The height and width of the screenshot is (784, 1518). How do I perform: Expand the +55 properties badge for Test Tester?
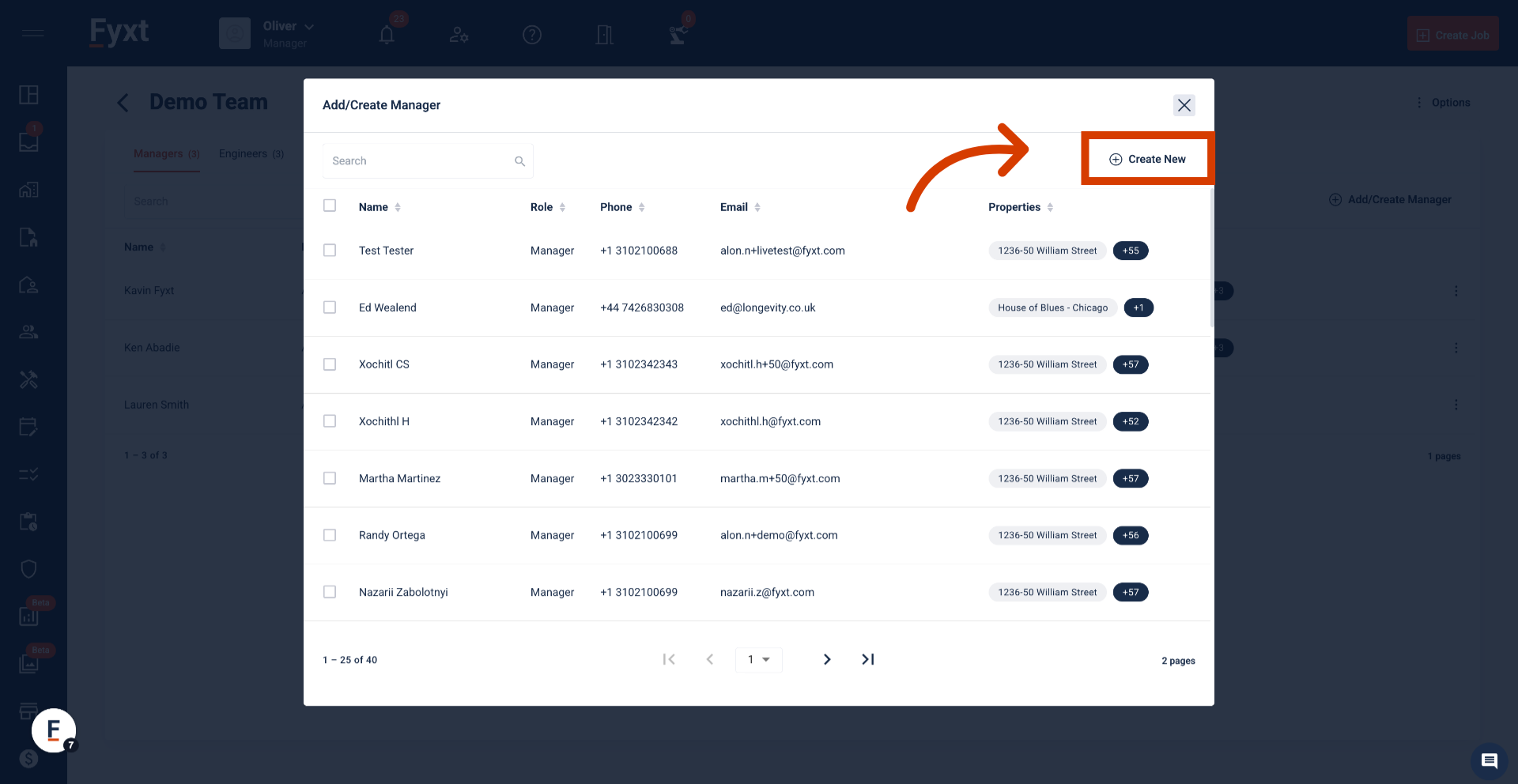click(x=1131, y=251)
